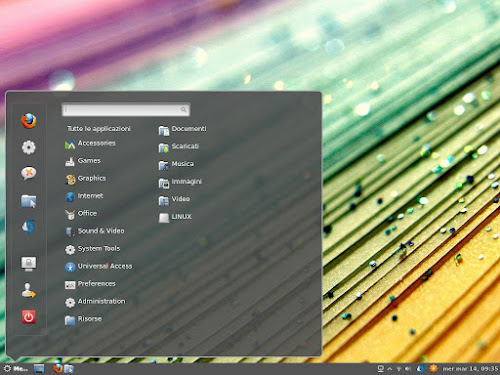The image size is (500, 375).
Task: Open the Video folder
Action: [174, 199]
